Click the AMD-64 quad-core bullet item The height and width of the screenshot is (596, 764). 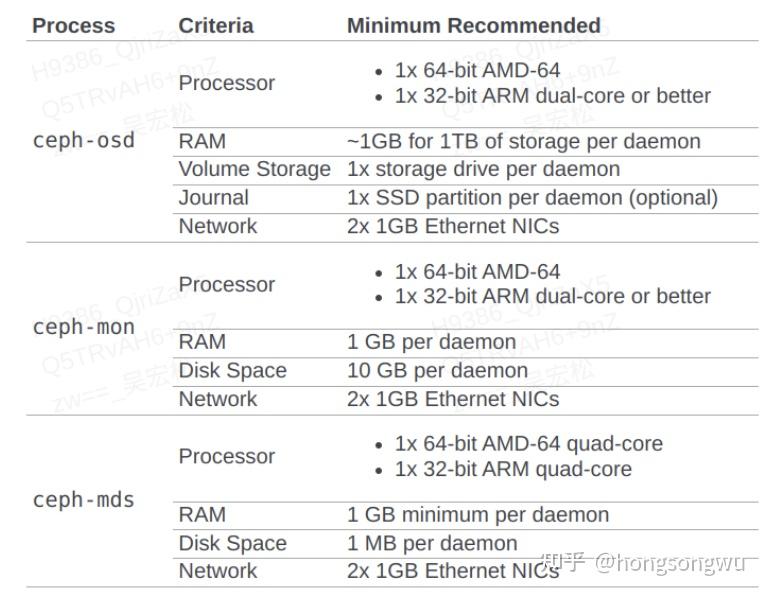coord(528,443)
